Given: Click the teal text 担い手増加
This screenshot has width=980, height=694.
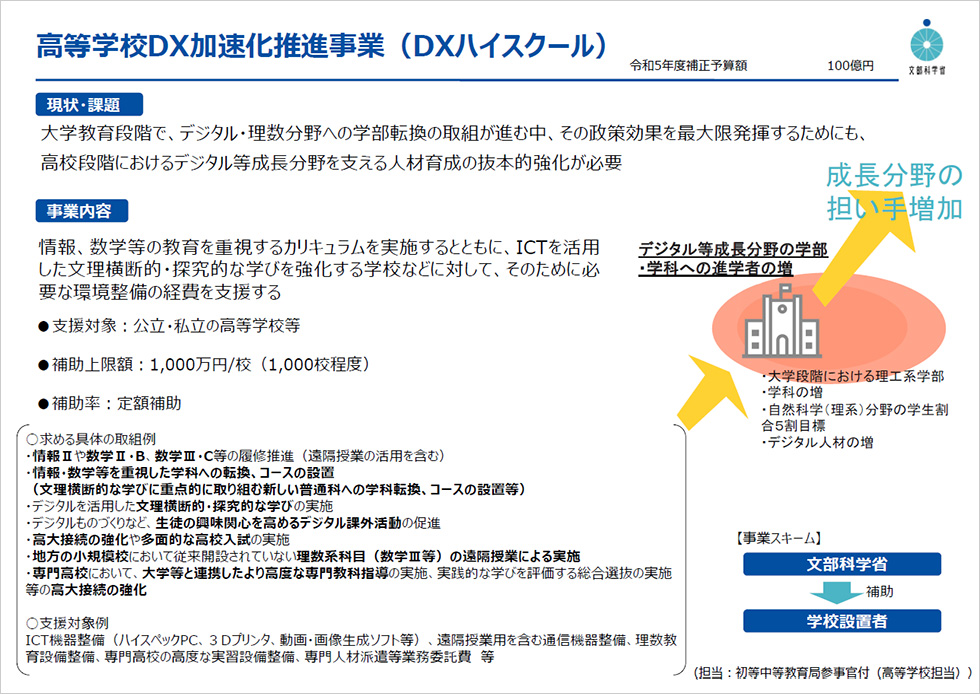Looking at the screenshot, I should pyautogui.click(x=894, y=208).
